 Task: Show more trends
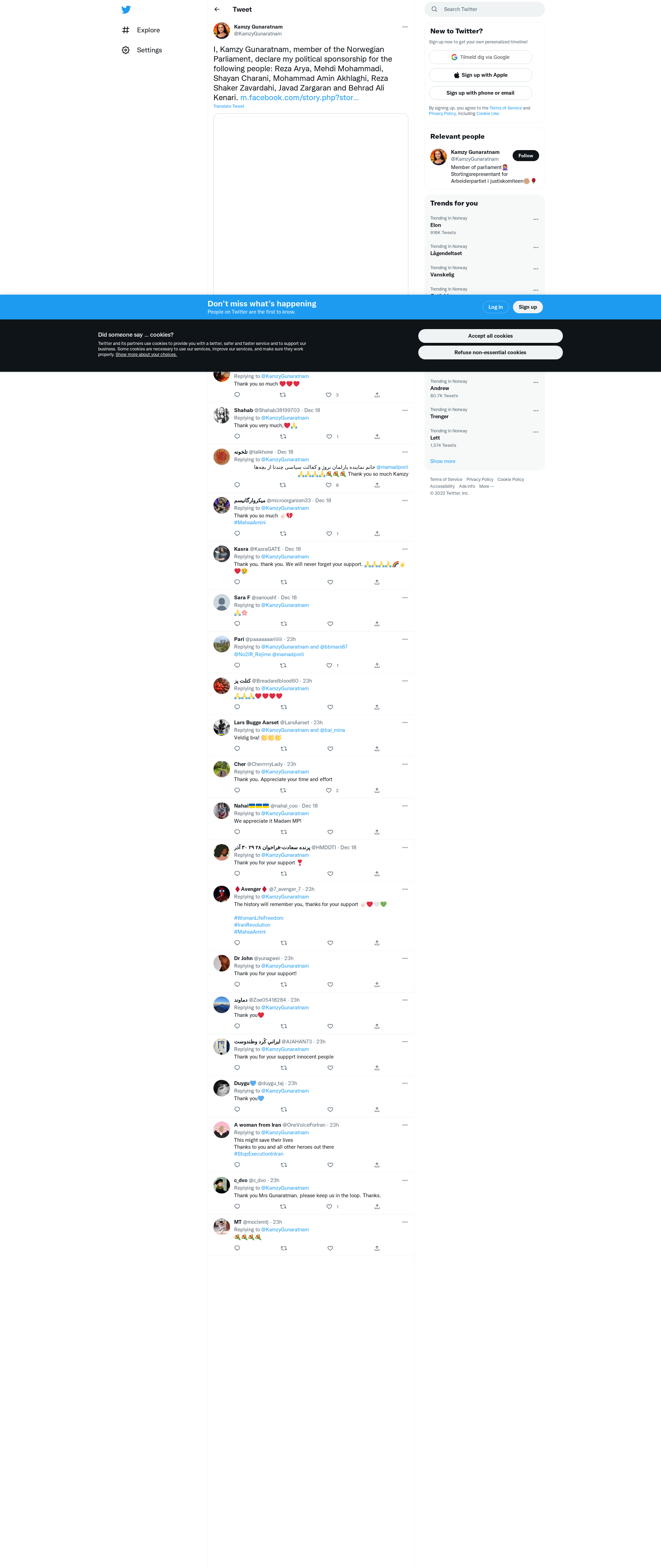(442, 461)
